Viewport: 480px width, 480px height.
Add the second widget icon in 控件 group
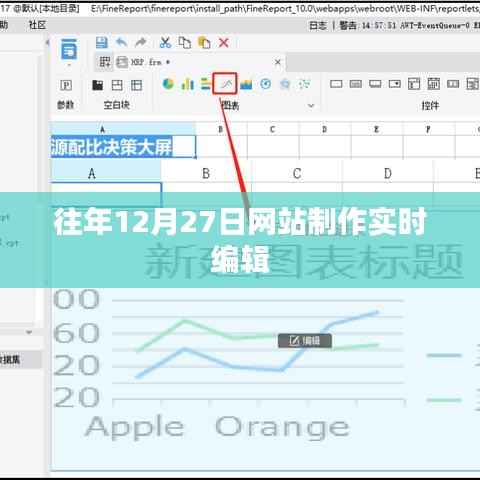click(356, 84)
